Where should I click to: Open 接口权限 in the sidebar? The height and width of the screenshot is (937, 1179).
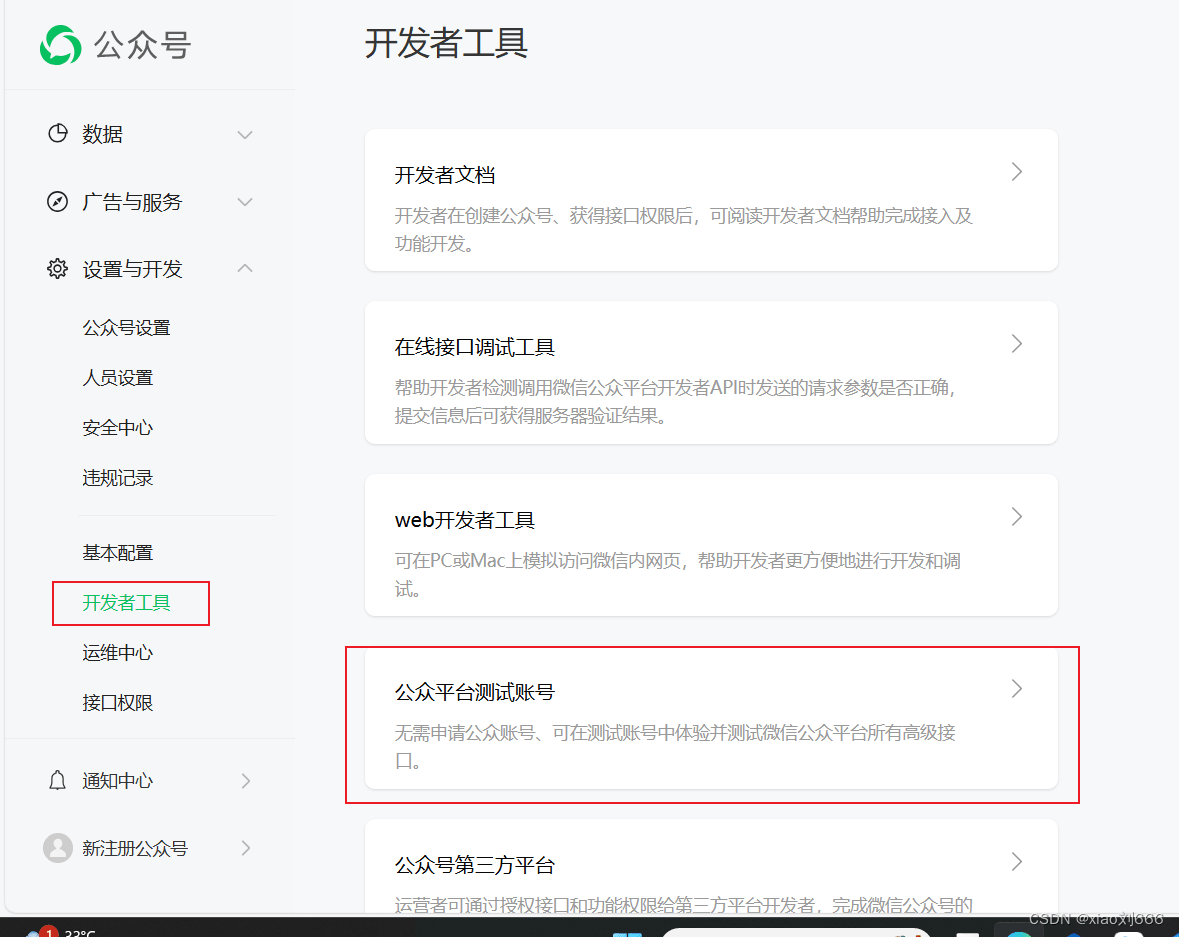118,703
